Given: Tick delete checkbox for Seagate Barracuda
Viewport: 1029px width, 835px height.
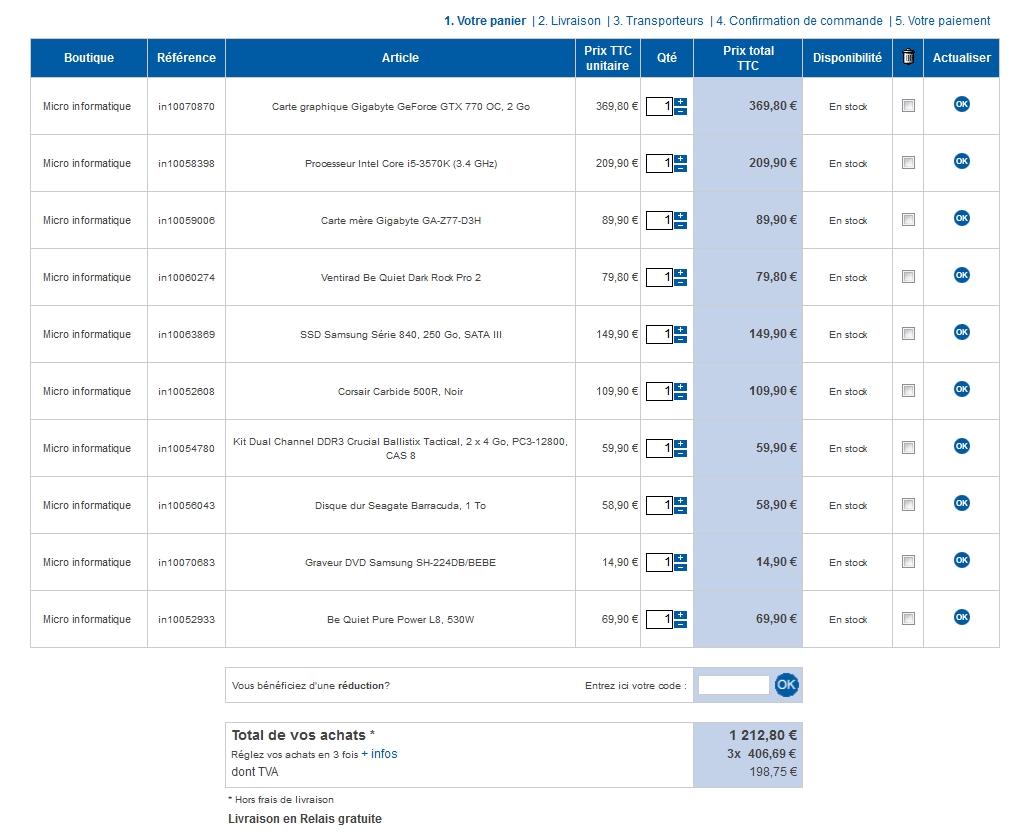Looking at the screenshot, I should (x=908, y=505).
